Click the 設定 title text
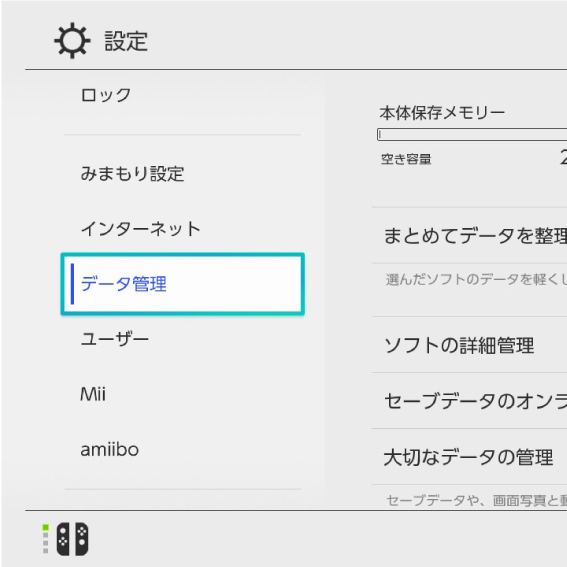This screenshot has width=567, height=567. [x=126, y=41]
